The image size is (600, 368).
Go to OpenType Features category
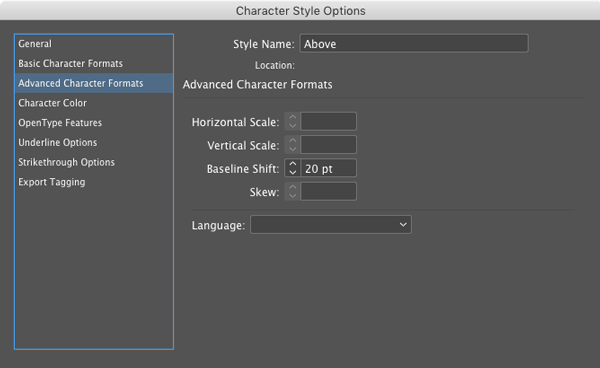pyautogui.click(x=94, y=123)
